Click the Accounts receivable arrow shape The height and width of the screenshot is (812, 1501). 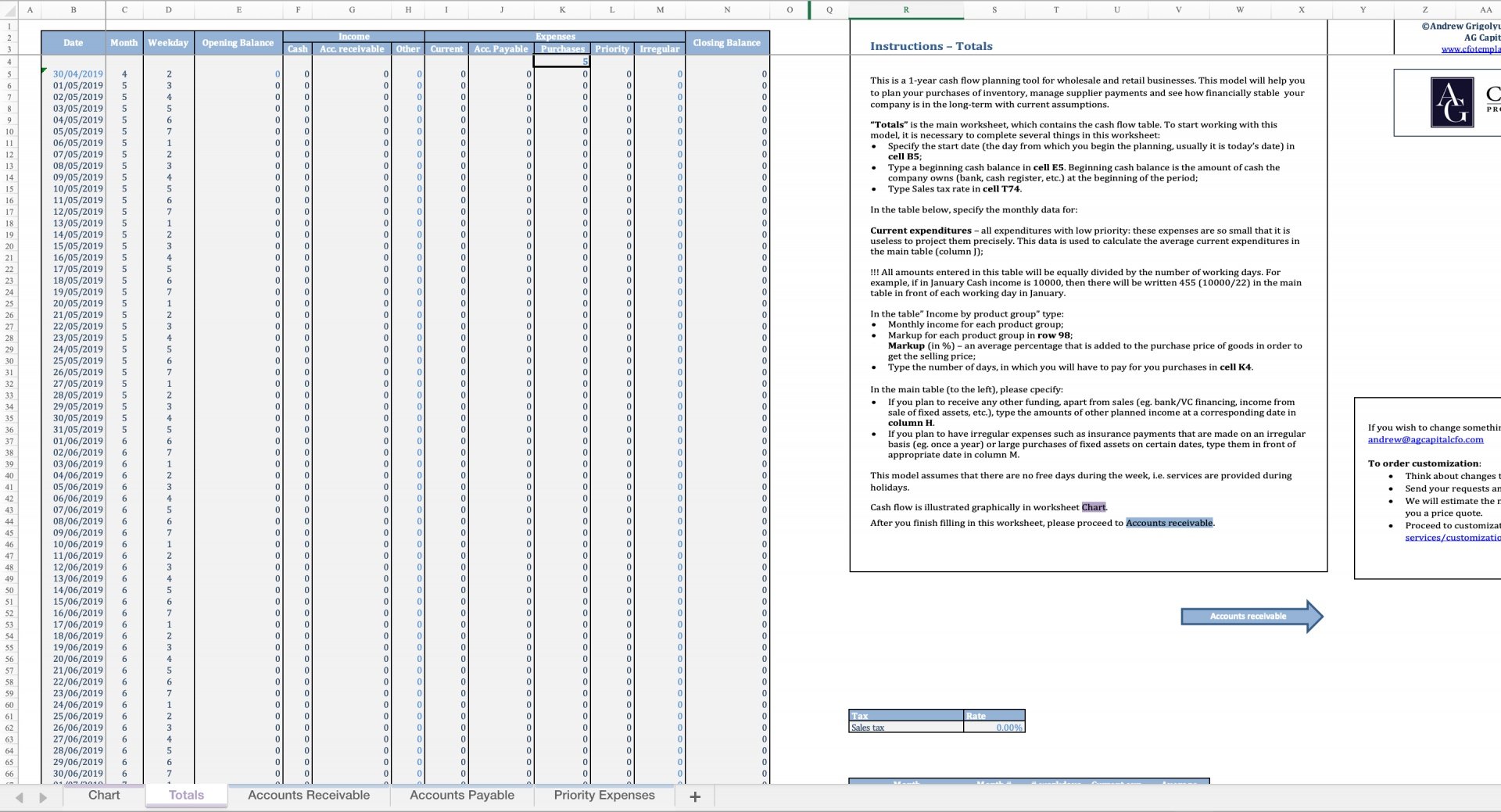(1252, 616)
